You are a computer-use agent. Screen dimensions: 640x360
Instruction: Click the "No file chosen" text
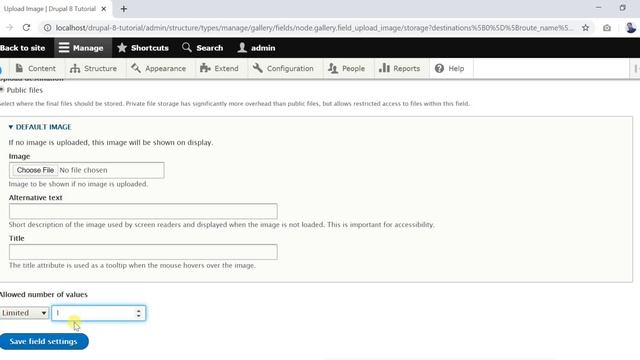[x=83, y=170]
